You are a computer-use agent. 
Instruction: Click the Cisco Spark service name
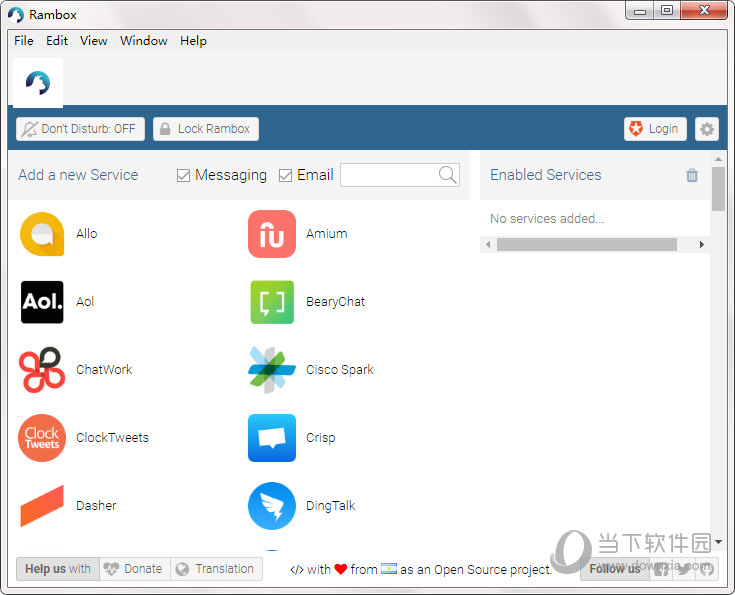340,369
